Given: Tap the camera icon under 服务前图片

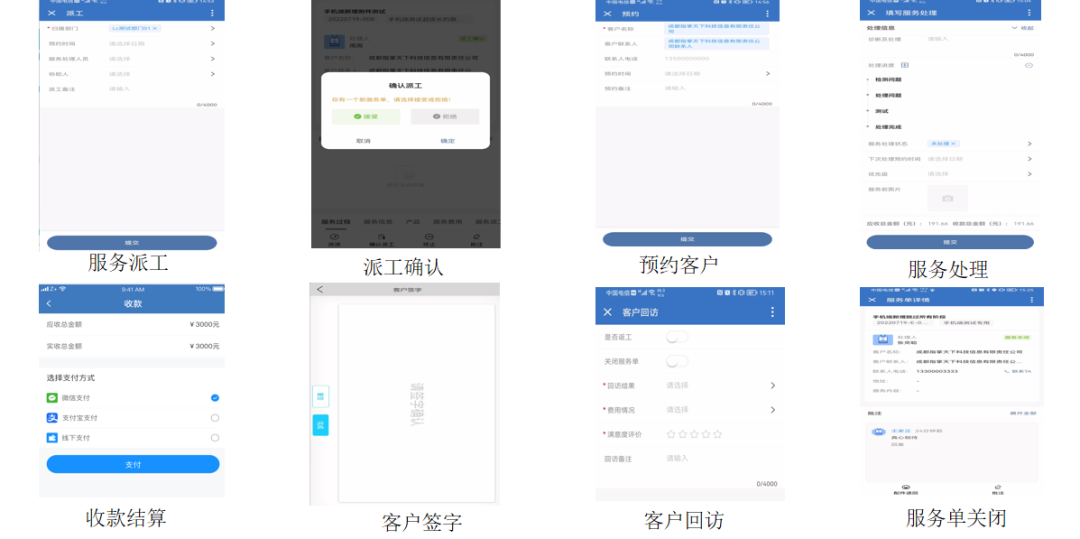Looking at the screenshot, I should point(947,198).
